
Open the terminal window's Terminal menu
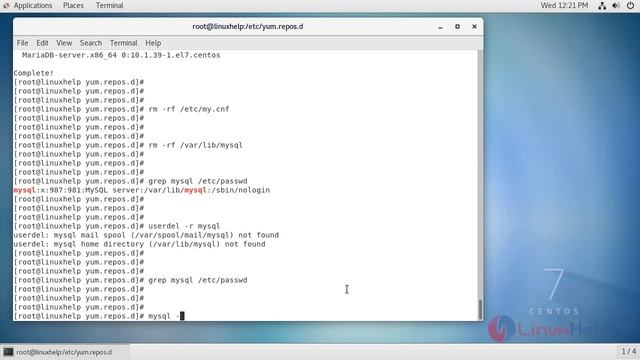[x=123, y=43]
